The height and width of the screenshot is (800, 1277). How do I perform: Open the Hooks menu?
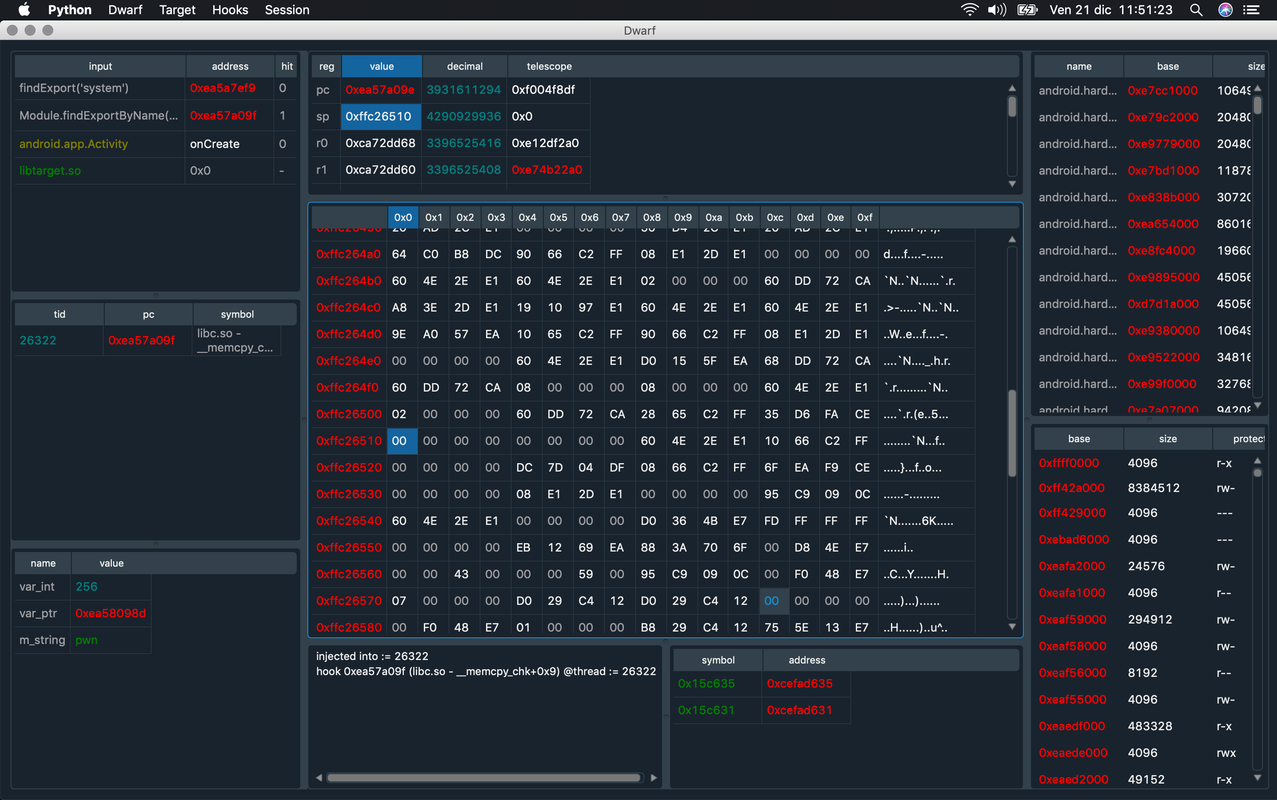pyautogui.click(x=230, y=10)
